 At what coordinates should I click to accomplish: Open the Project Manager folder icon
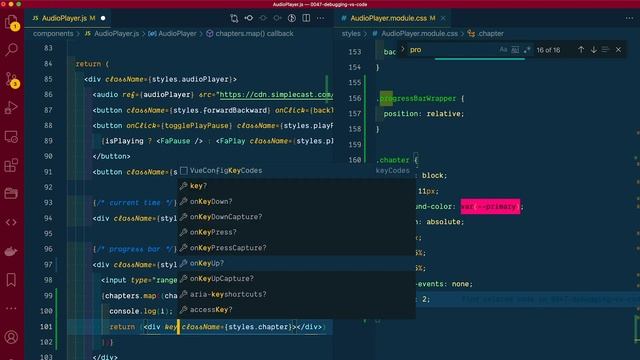[x=11, y=193]
